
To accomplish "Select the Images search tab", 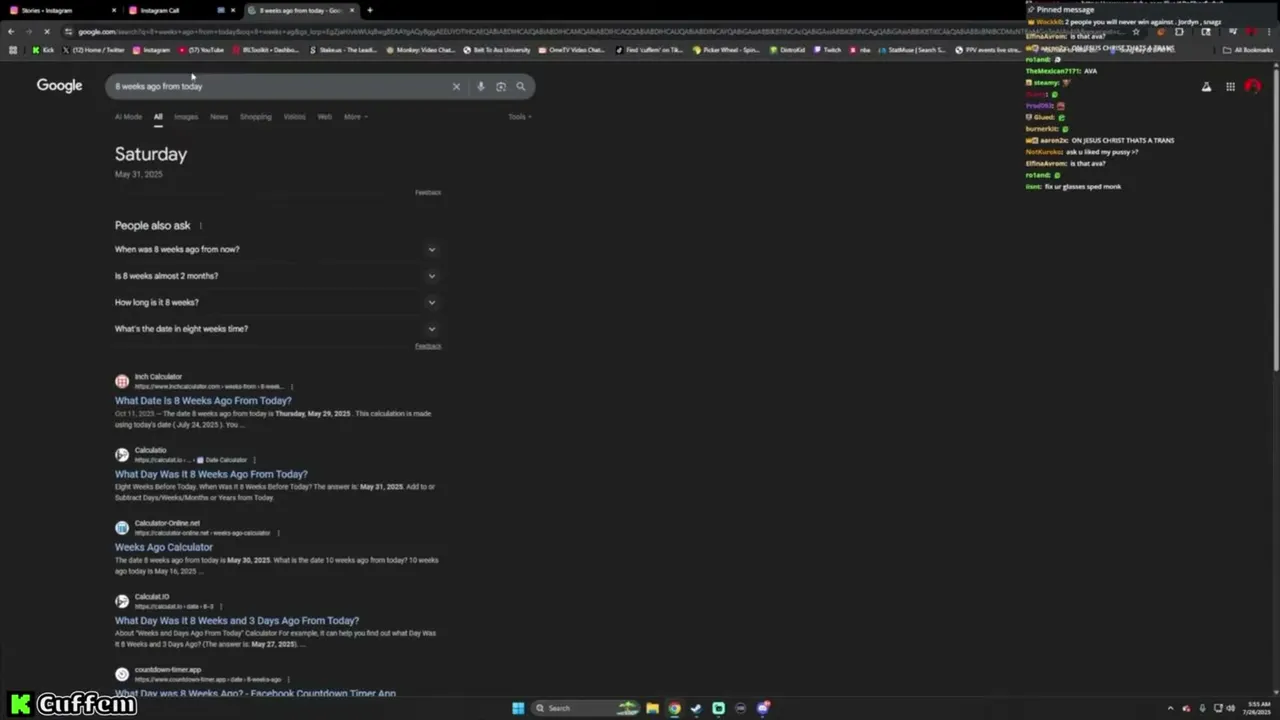I will tap(186, 117).
